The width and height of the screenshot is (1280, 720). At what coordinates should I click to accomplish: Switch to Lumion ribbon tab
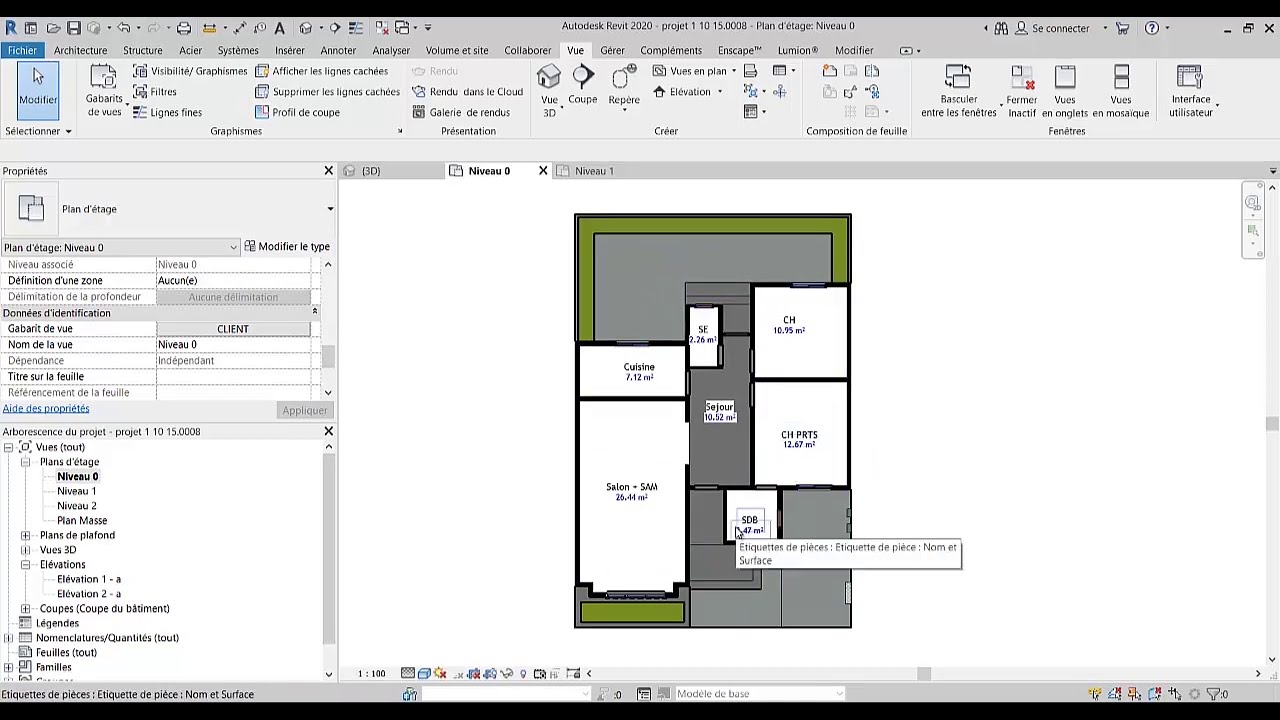pyautogui.click(x=797, y=50)
